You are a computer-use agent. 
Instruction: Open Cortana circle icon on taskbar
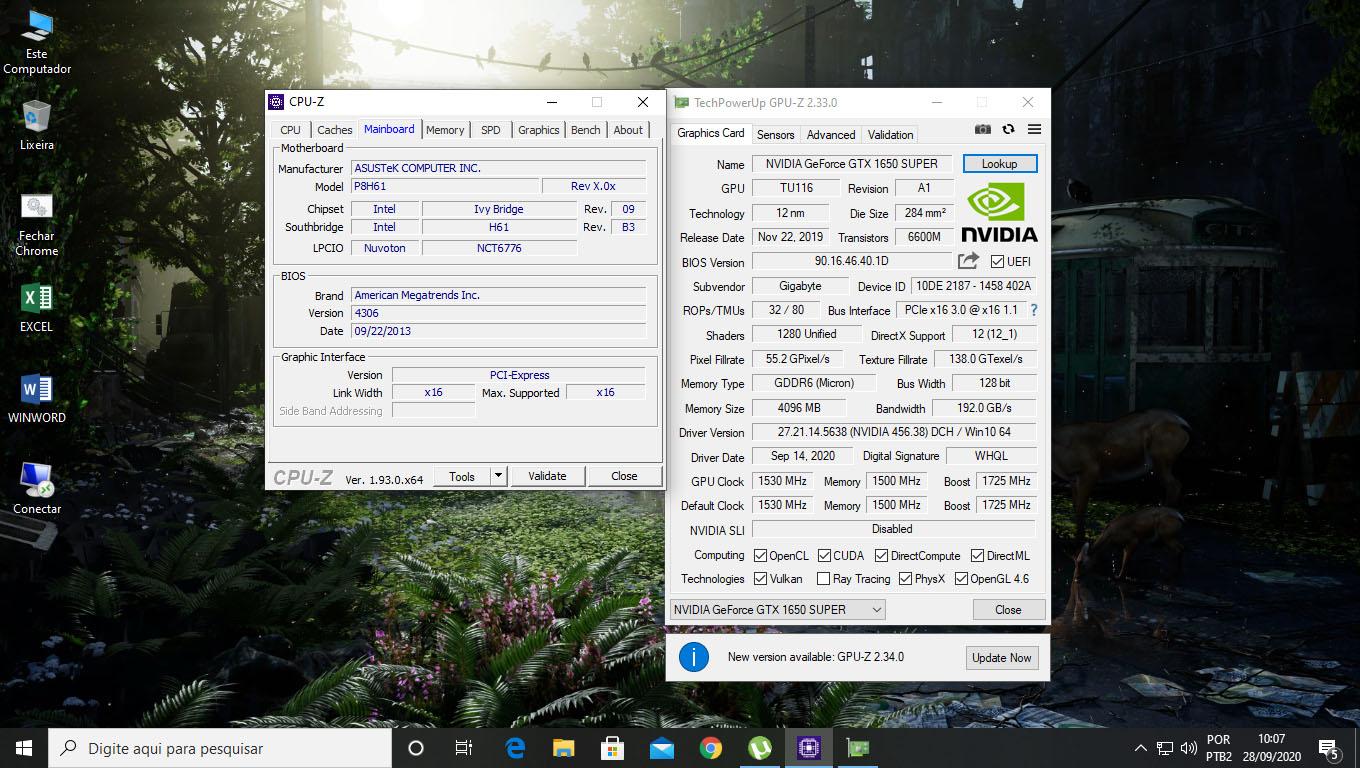tap(416, 748)
